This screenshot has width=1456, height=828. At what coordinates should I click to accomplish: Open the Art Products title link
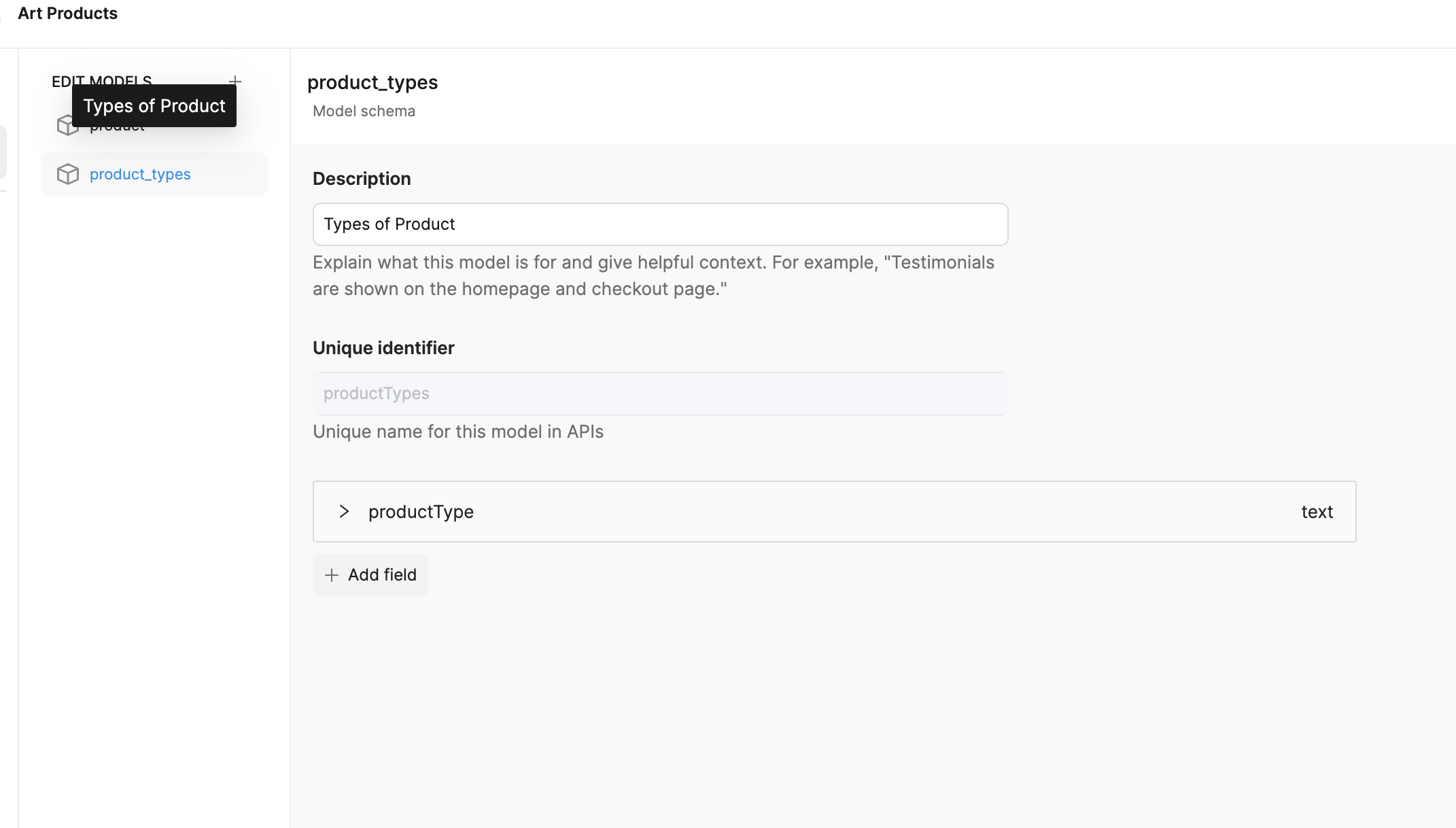67,14
